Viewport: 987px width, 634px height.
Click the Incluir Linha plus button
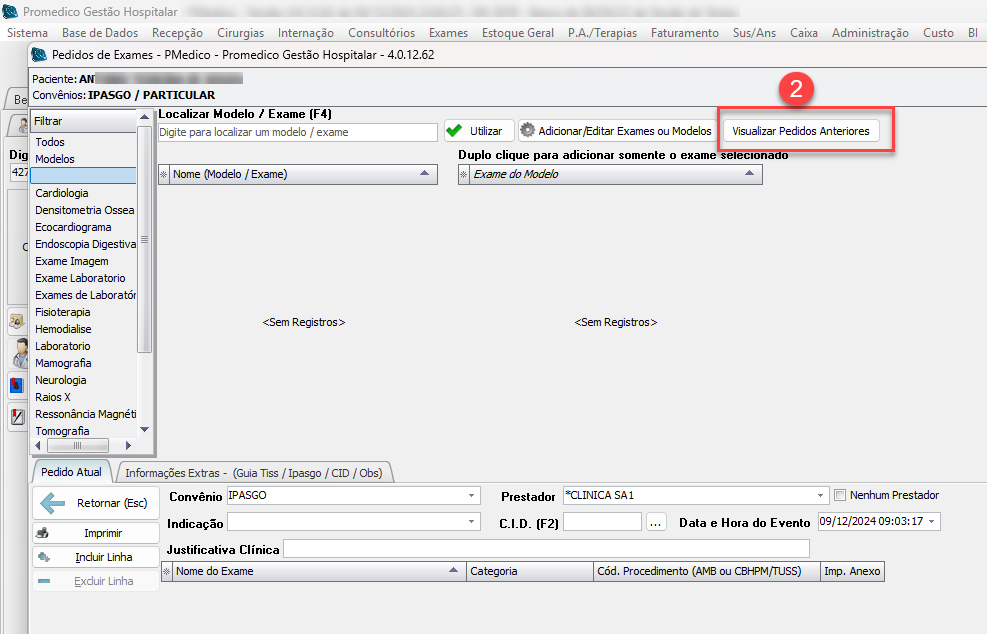(x=95, y=557)
